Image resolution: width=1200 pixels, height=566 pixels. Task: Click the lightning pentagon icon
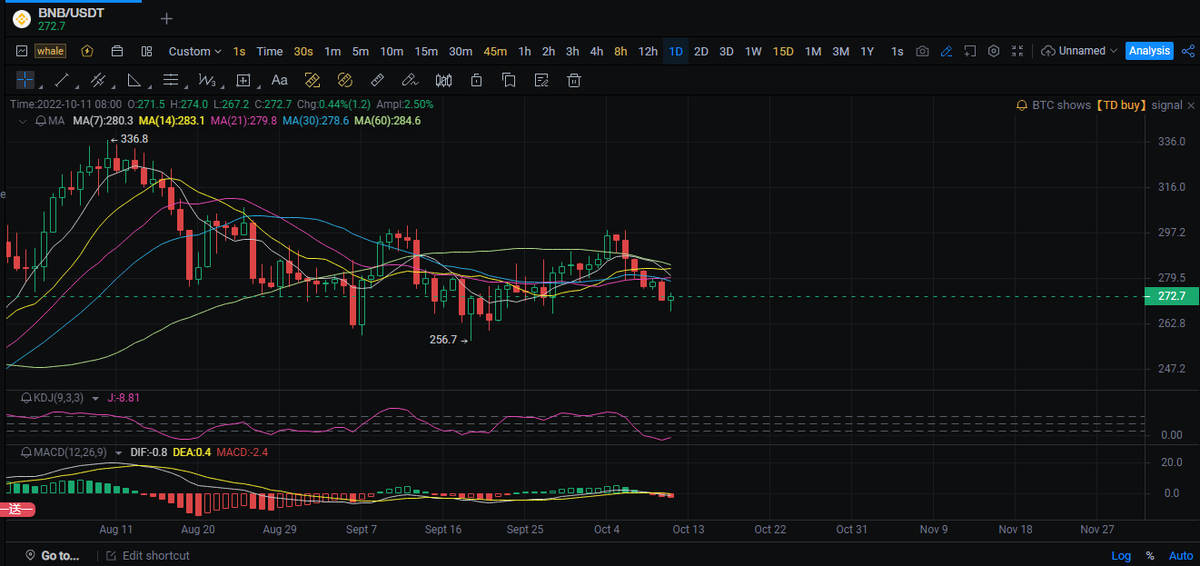(87, 51)
